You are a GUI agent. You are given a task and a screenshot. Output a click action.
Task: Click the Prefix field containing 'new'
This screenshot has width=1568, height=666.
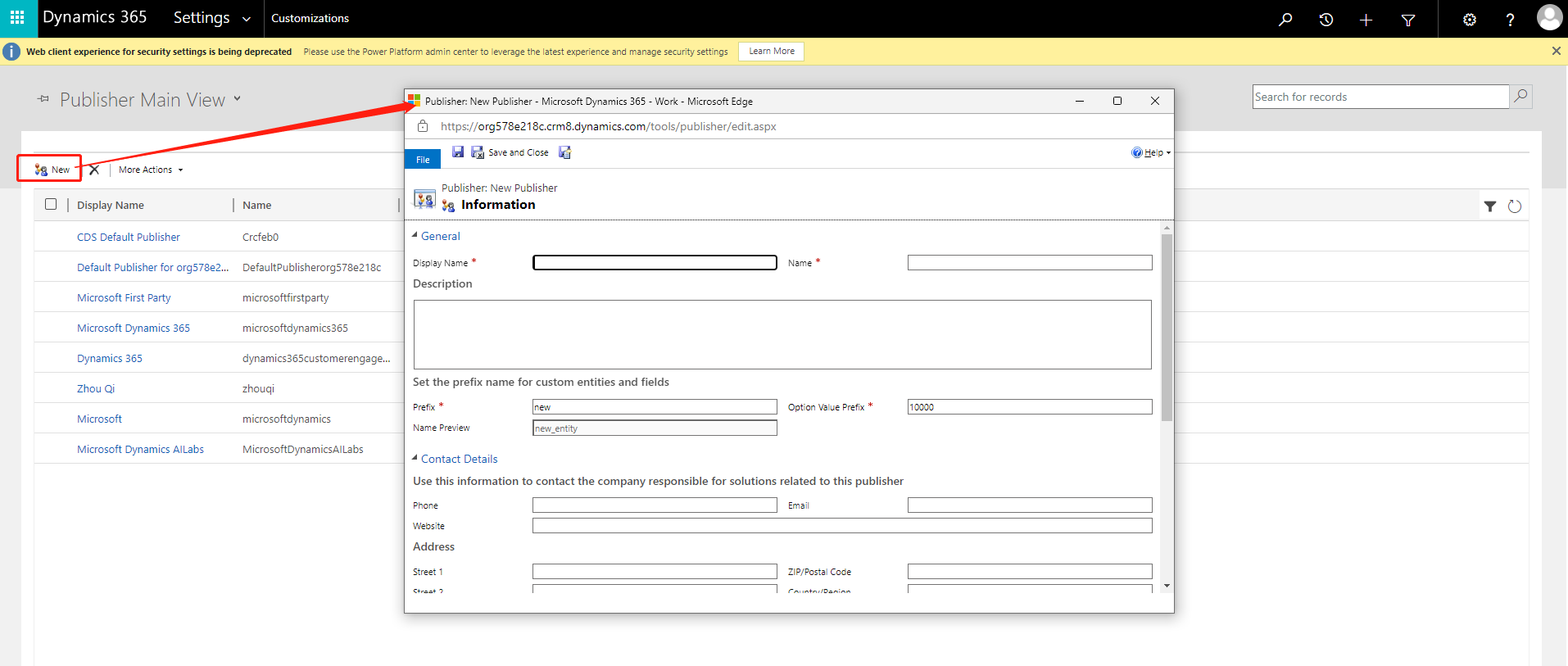[655, 407]
